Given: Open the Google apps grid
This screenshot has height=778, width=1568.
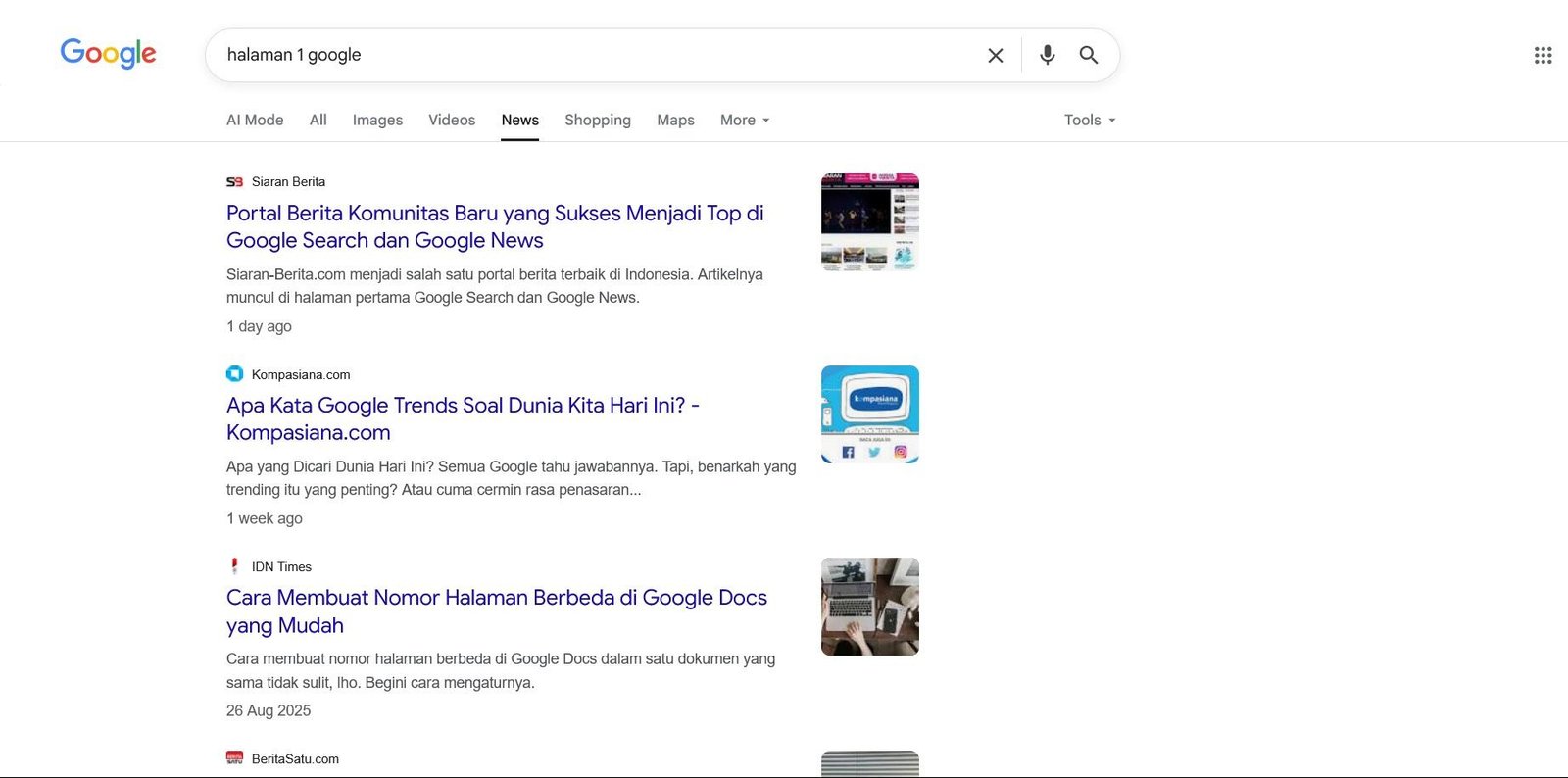Looking at the screenshot, I should click(1543, 56).
